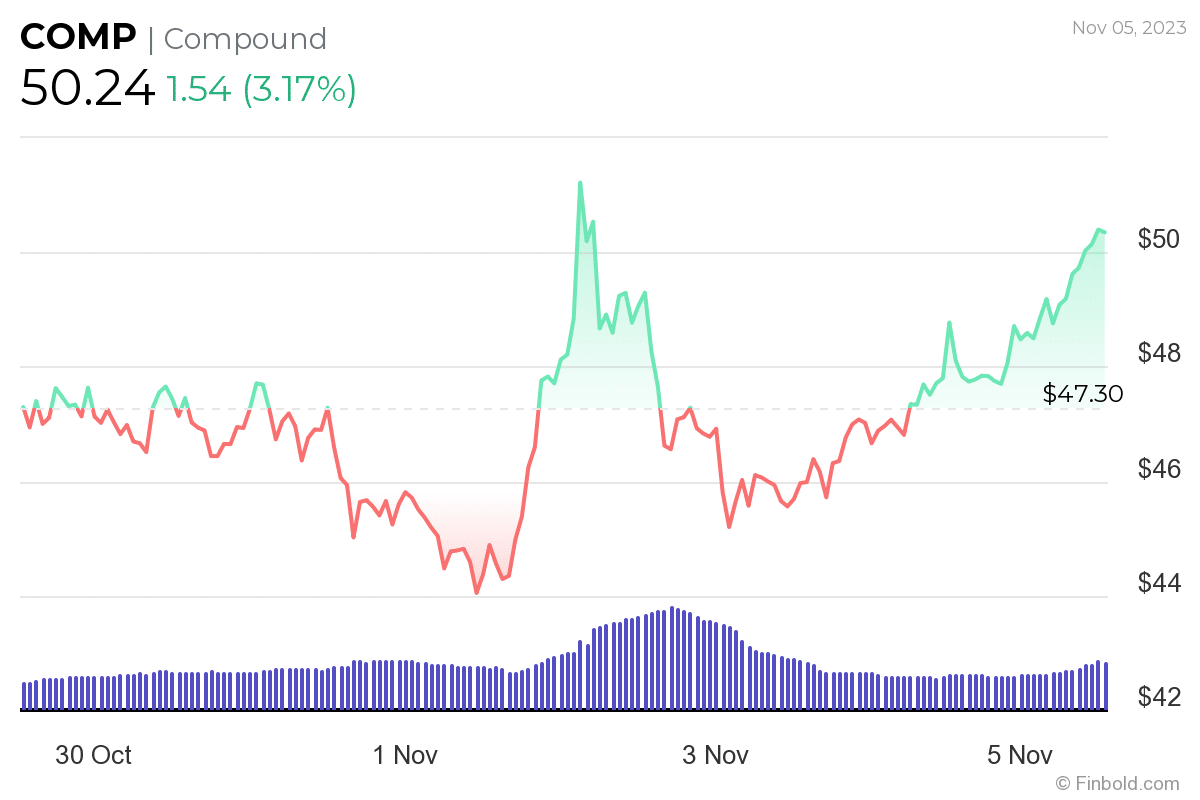Image resolution: width=1200 pixels, height=800 pixels.
Task: Click the lowest red price trough
Action: pos(476,593)
